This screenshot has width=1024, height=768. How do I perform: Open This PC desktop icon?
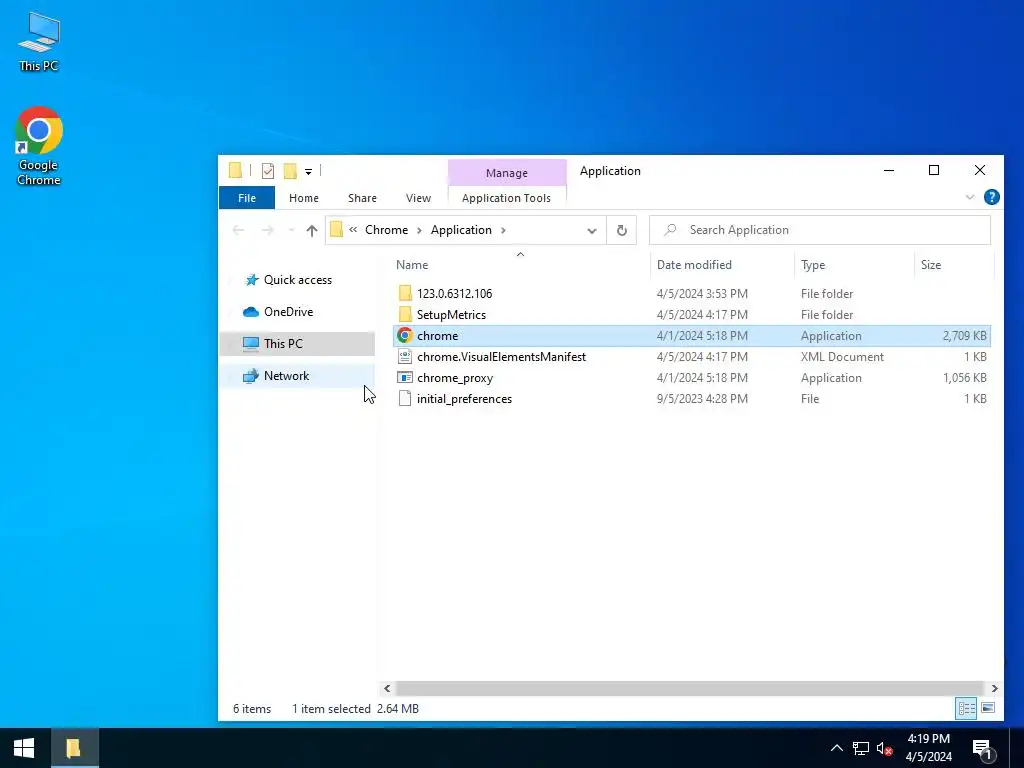click(x=39, y=41)
